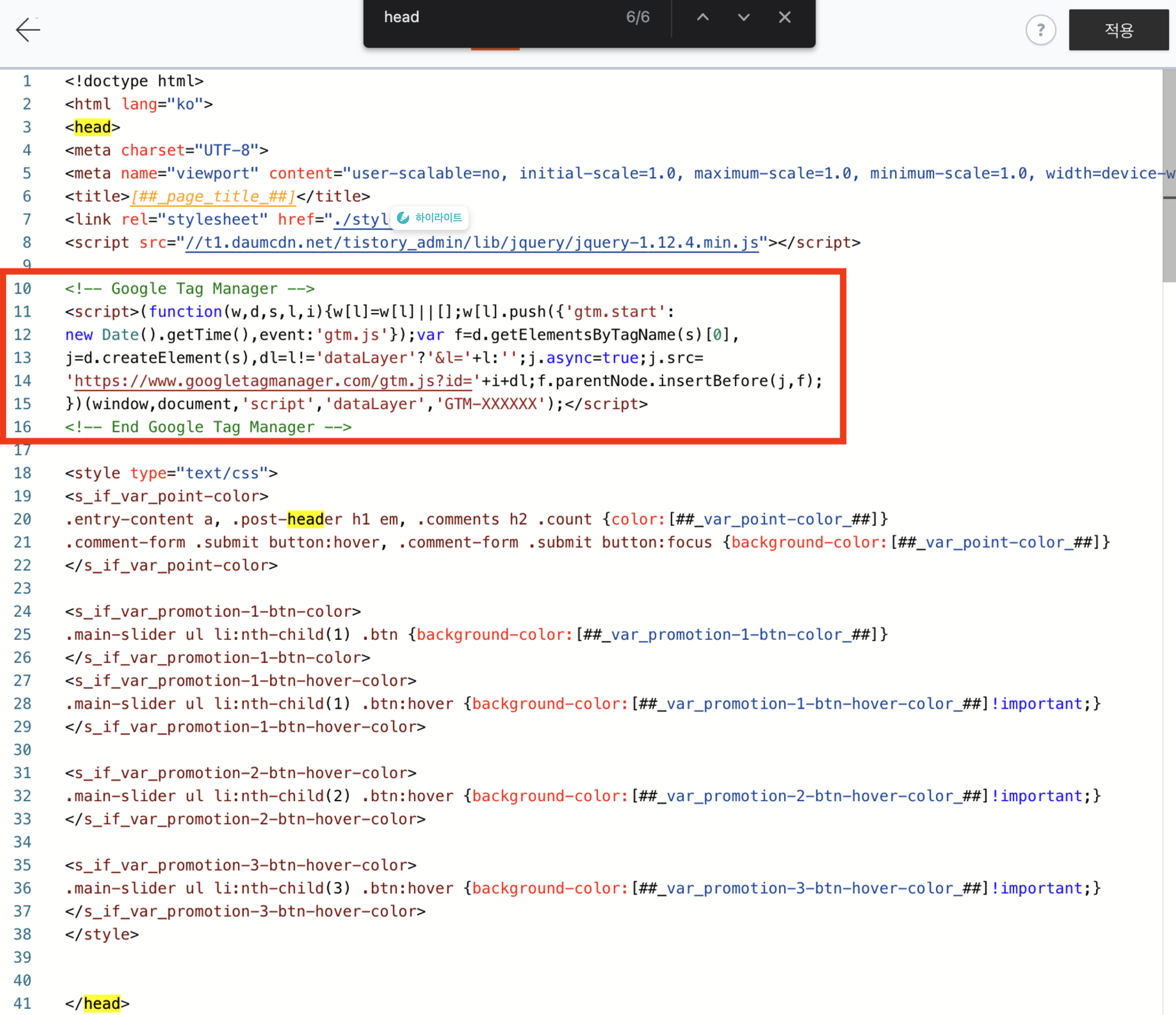Image resolution: width=1176 pixels, height=1015 pixels.
Task: Click the page_title placeholder in title tag
Action: click(213, 197)
